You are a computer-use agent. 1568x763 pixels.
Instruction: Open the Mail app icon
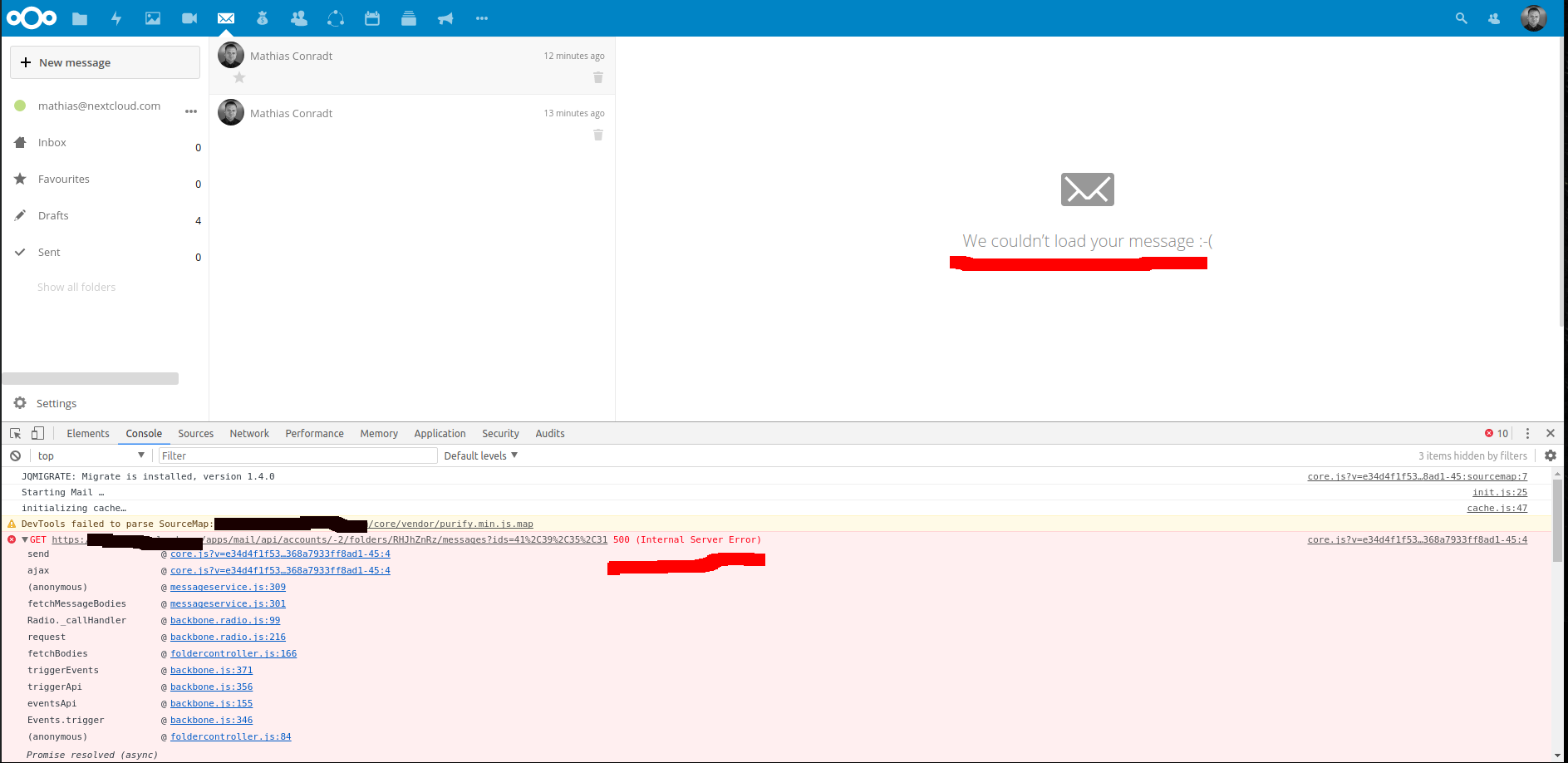(226, 18)
